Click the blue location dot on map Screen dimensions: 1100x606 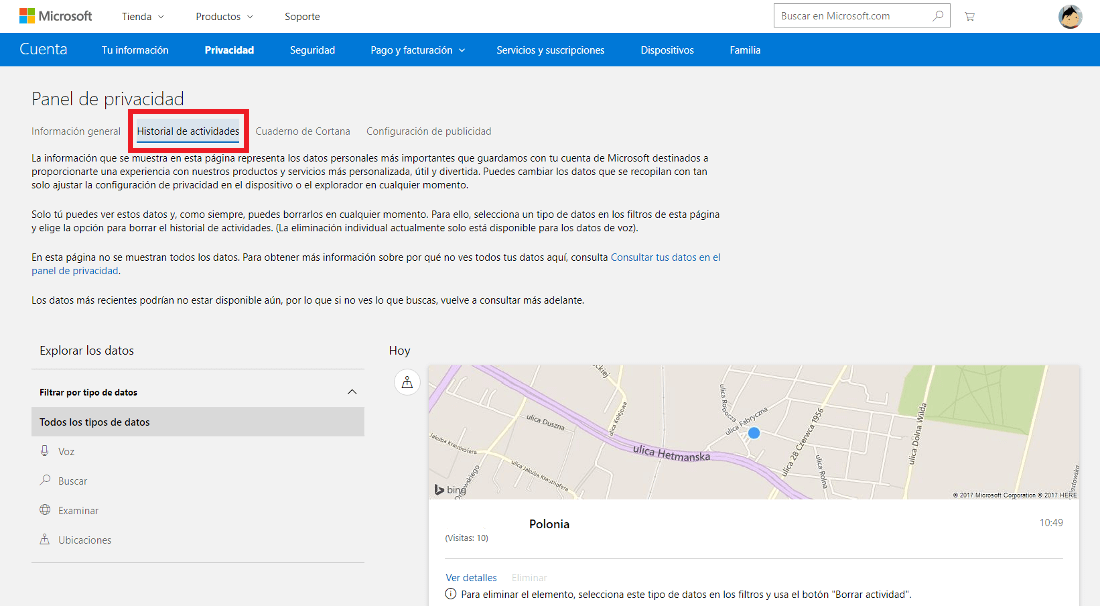tap(753, 433)
